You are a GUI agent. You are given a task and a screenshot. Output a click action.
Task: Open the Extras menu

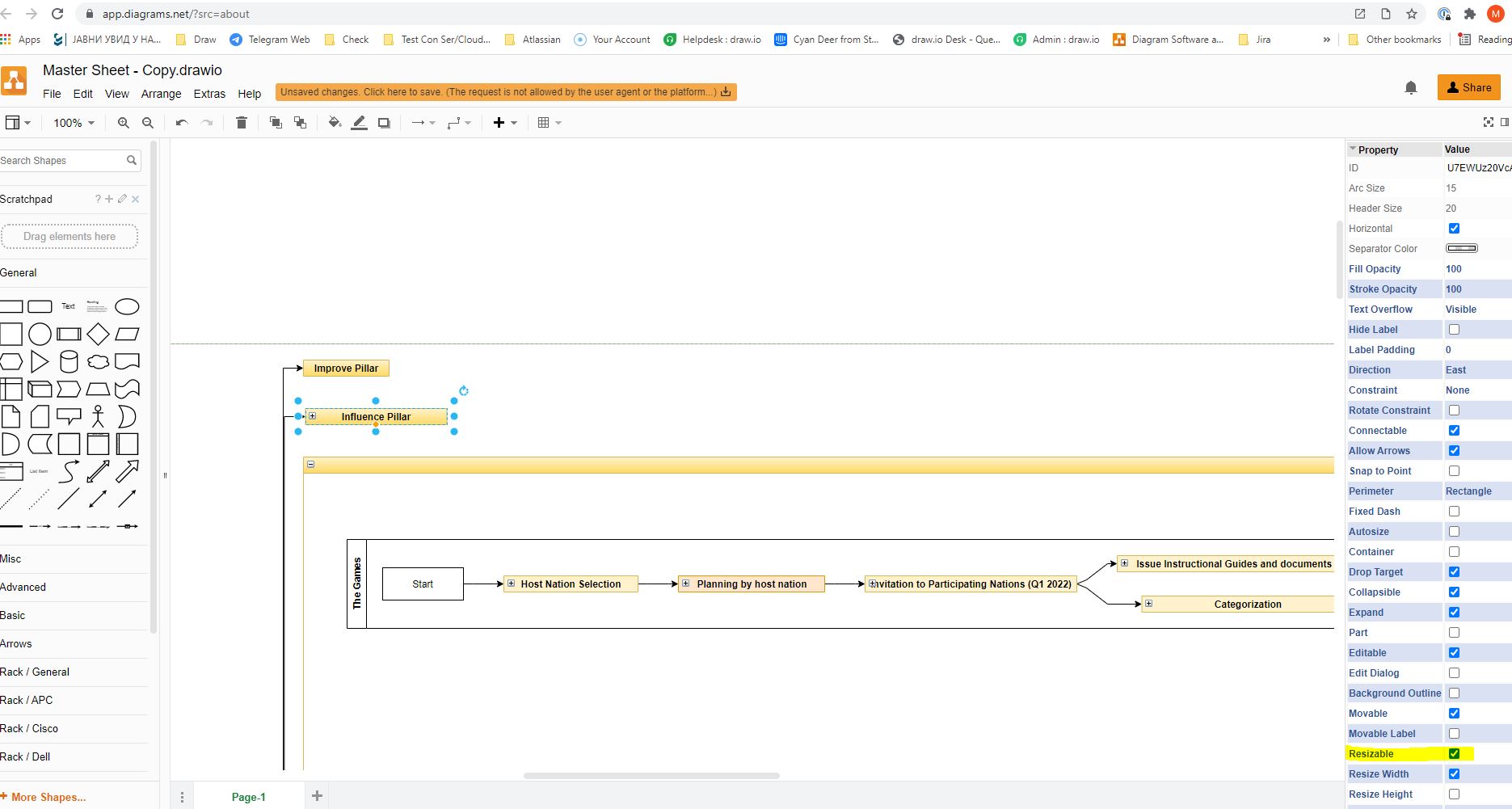point(208,94)
